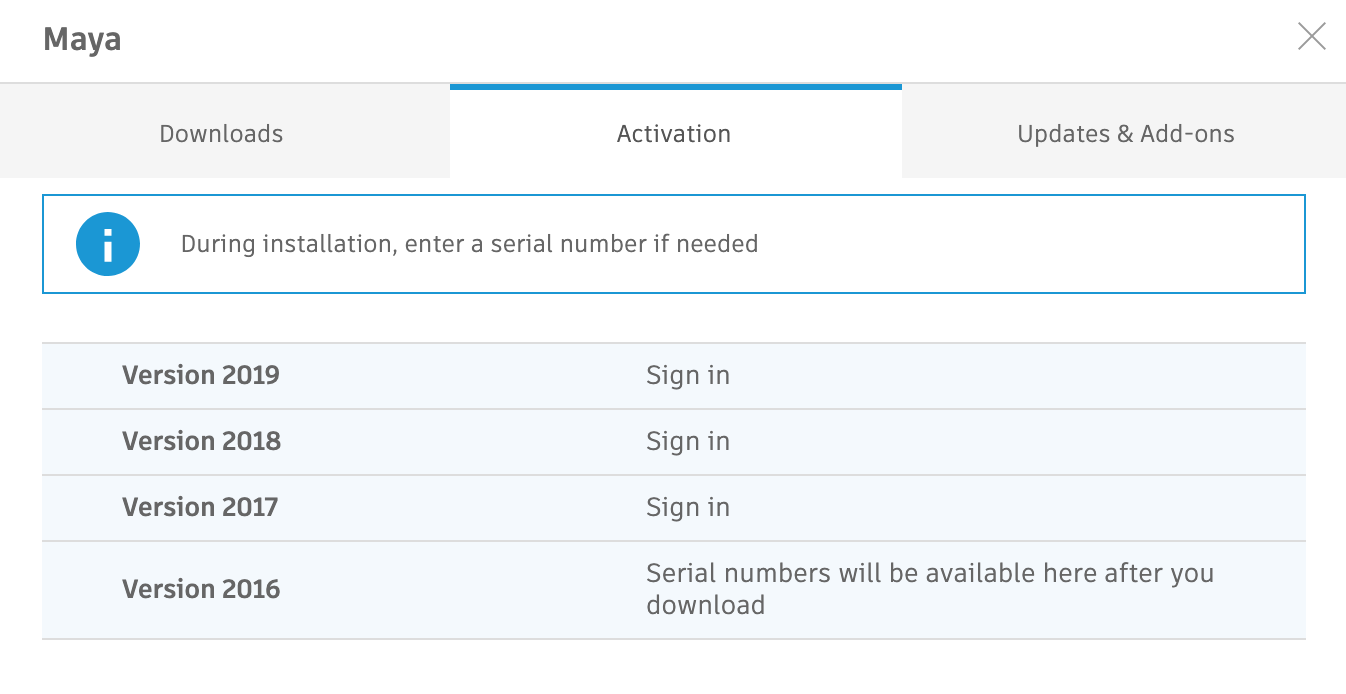The width and height of the screenshot is (1346, 694).
Task: Click Sign in for Version 2019
Action: 687,375
